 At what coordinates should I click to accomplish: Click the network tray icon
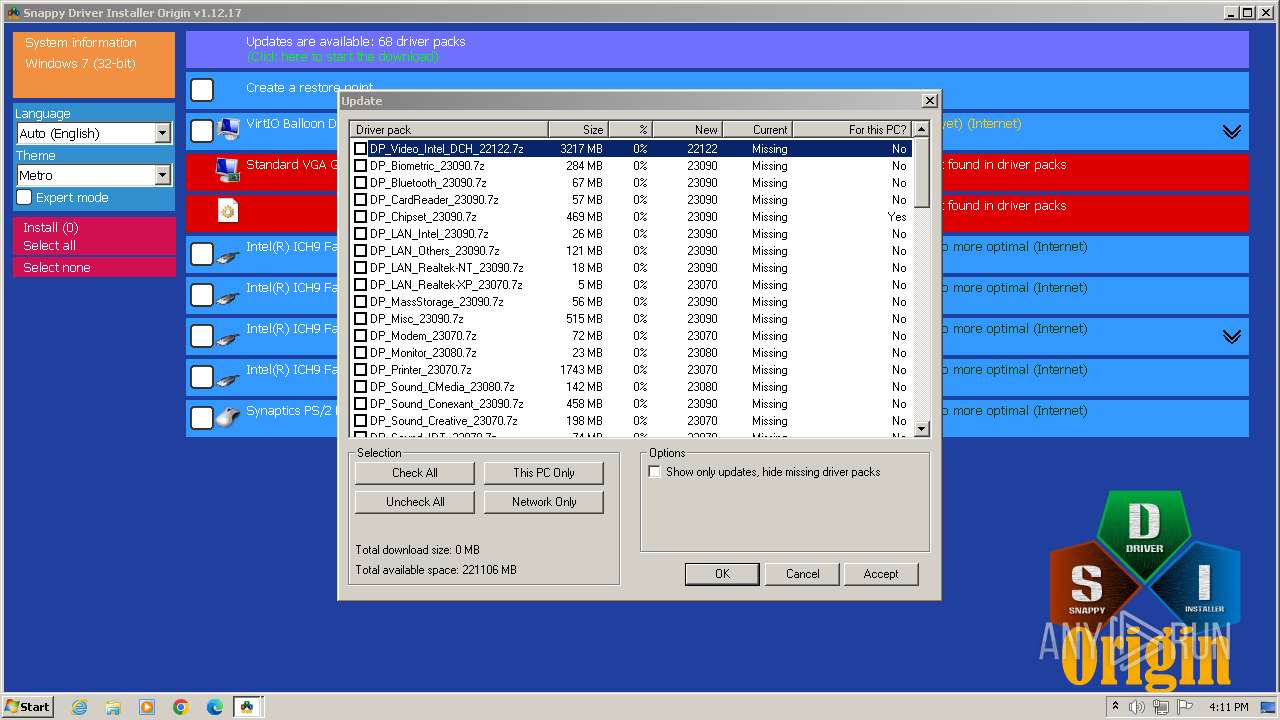[x=1161, y=708]
